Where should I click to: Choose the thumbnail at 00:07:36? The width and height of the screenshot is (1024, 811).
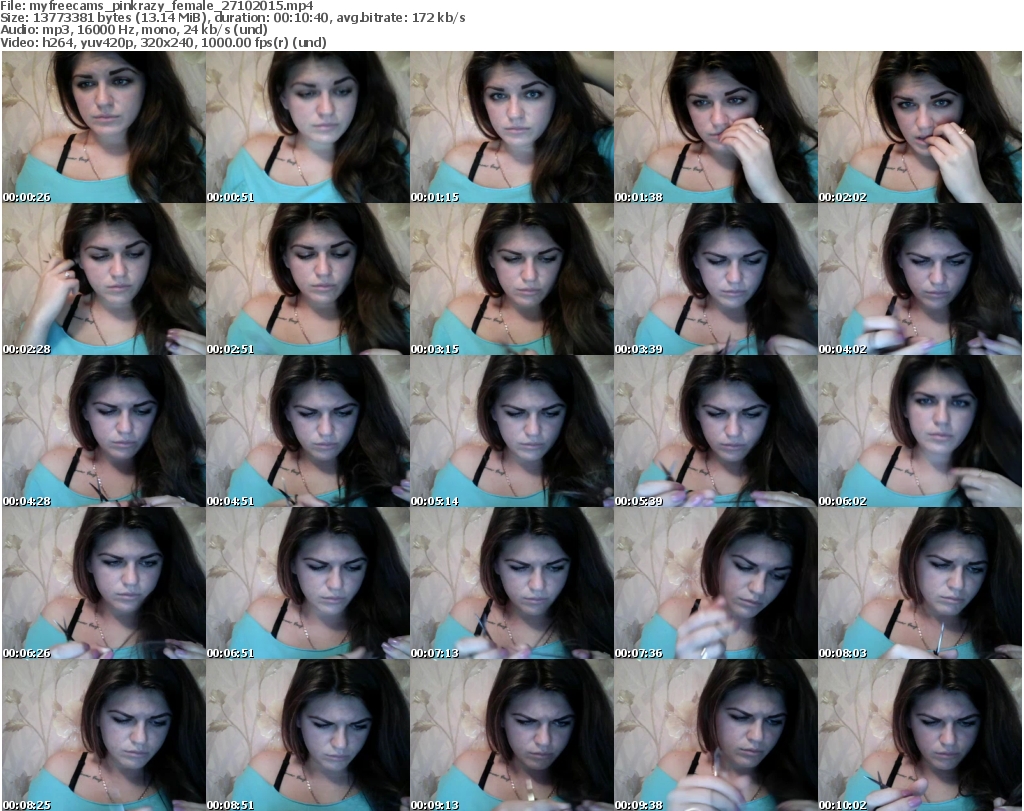click(716, 584)
